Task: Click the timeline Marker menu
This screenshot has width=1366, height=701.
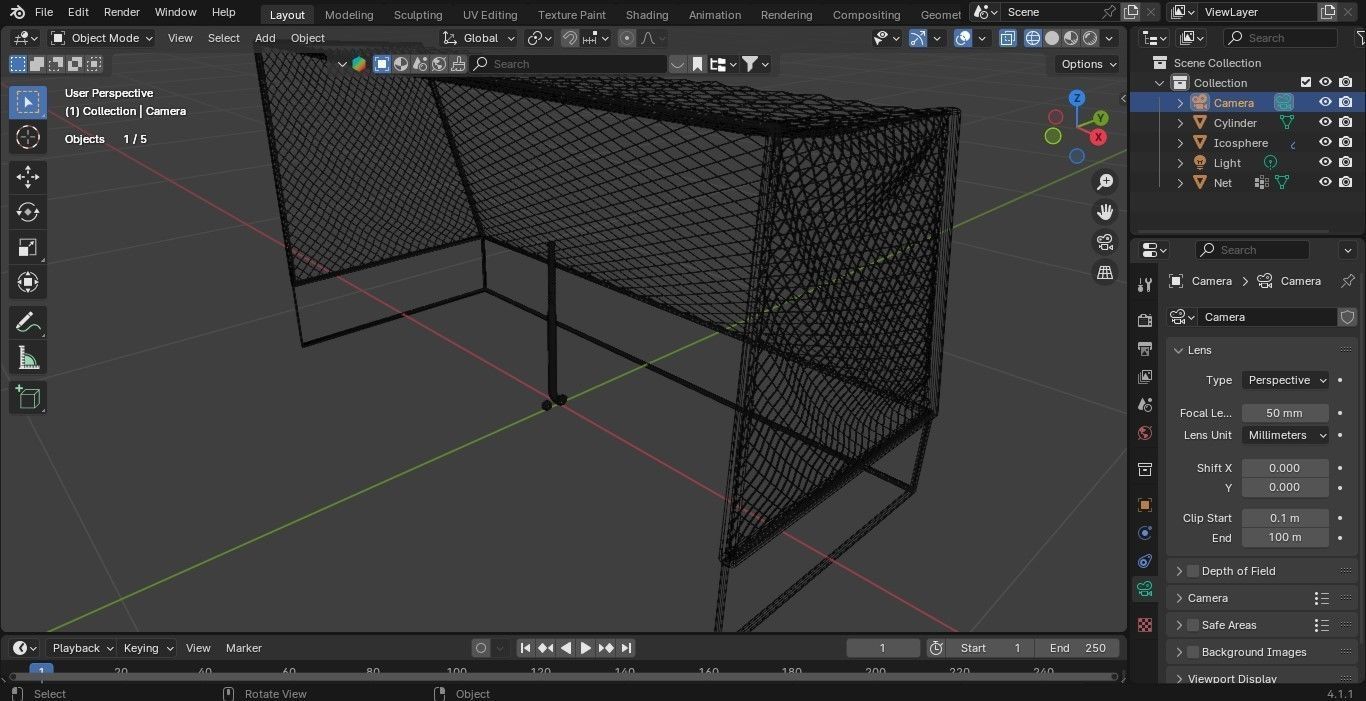Action: pos(243,648)
